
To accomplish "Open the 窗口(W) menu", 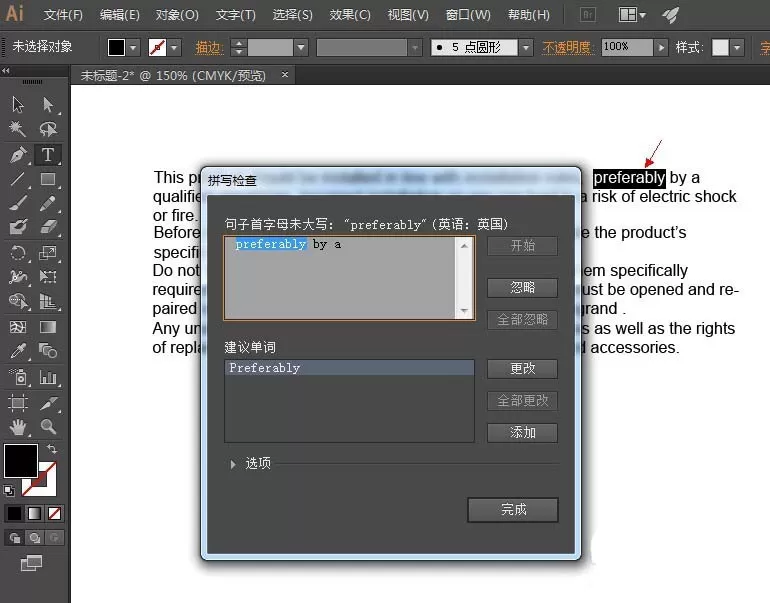I will pos(468,15).
